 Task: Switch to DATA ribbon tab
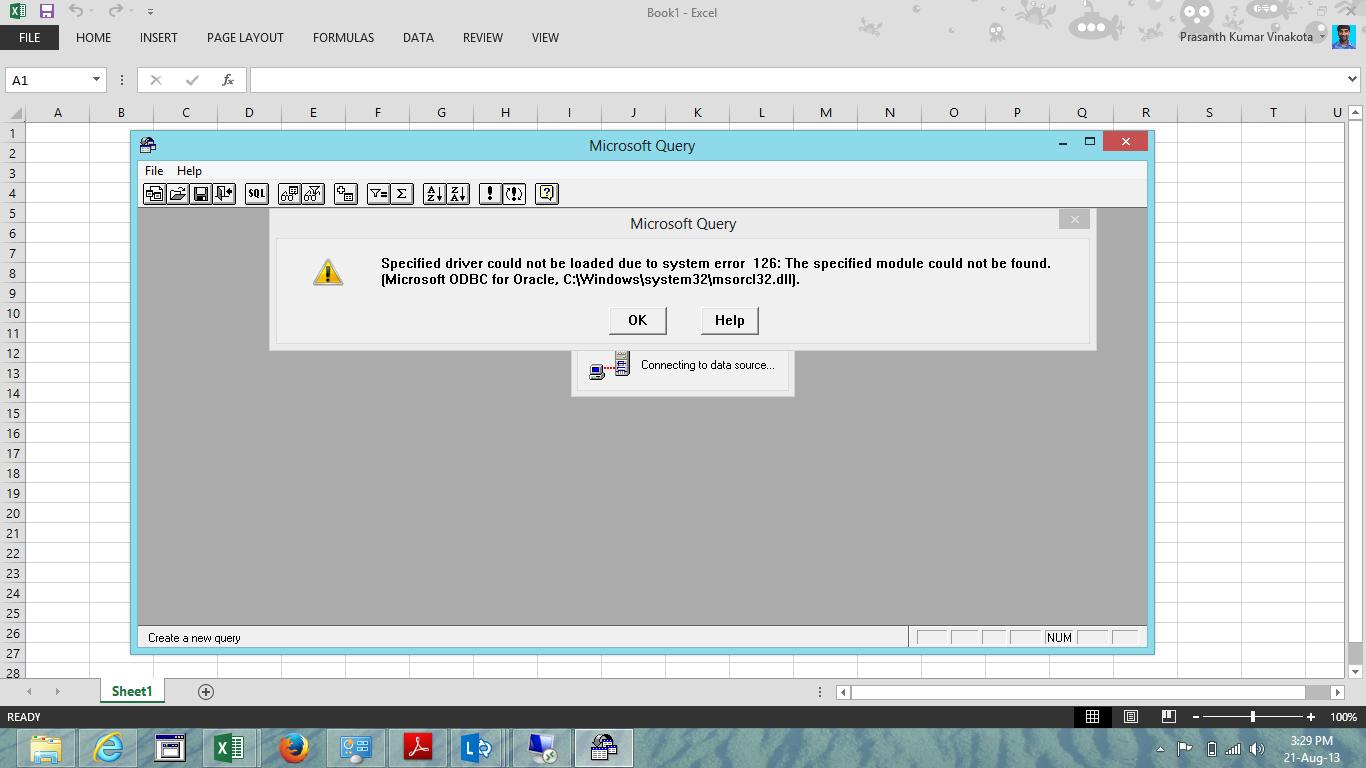418,37
